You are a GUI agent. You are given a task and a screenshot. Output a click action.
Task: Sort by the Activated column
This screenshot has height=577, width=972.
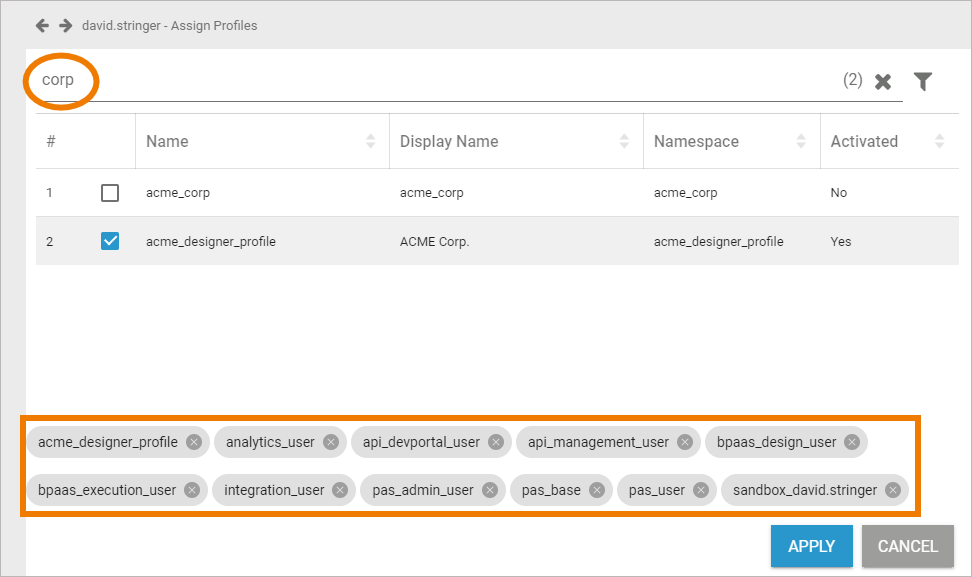pos(939,142)
